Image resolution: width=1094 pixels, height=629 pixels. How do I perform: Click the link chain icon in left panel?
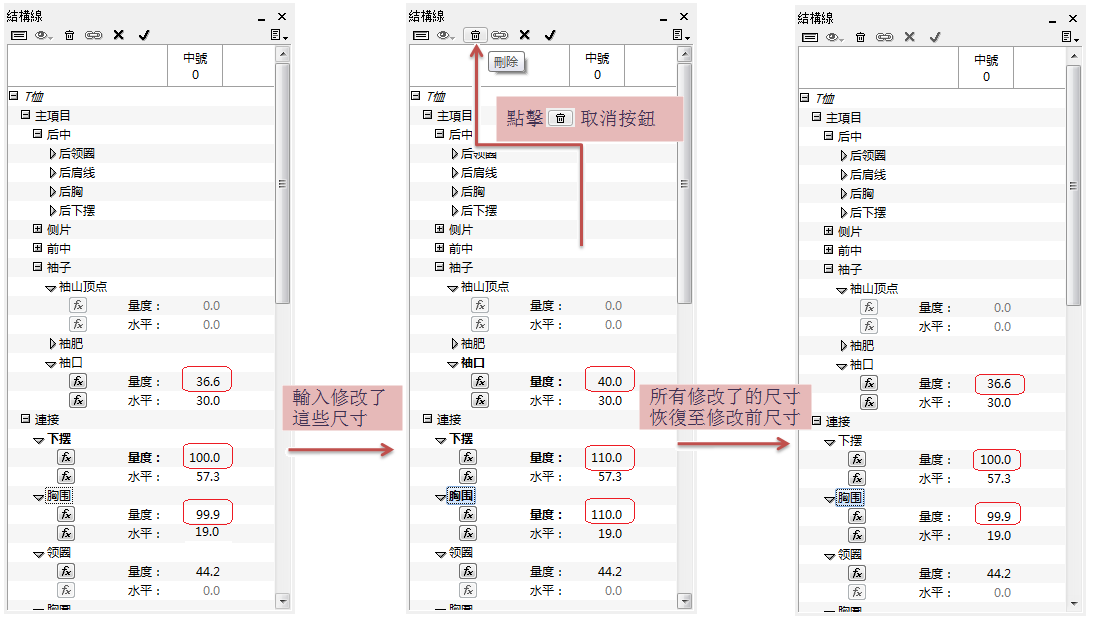coord(94,35)
